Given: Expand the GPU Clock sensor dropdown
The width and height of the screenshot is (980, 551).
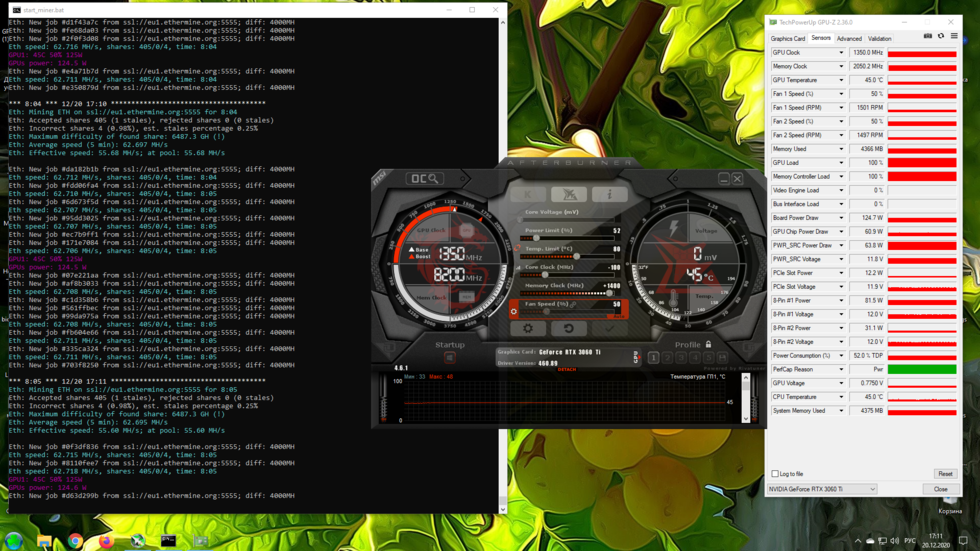Looking at the screenshot, I should (x=841, y=53).
